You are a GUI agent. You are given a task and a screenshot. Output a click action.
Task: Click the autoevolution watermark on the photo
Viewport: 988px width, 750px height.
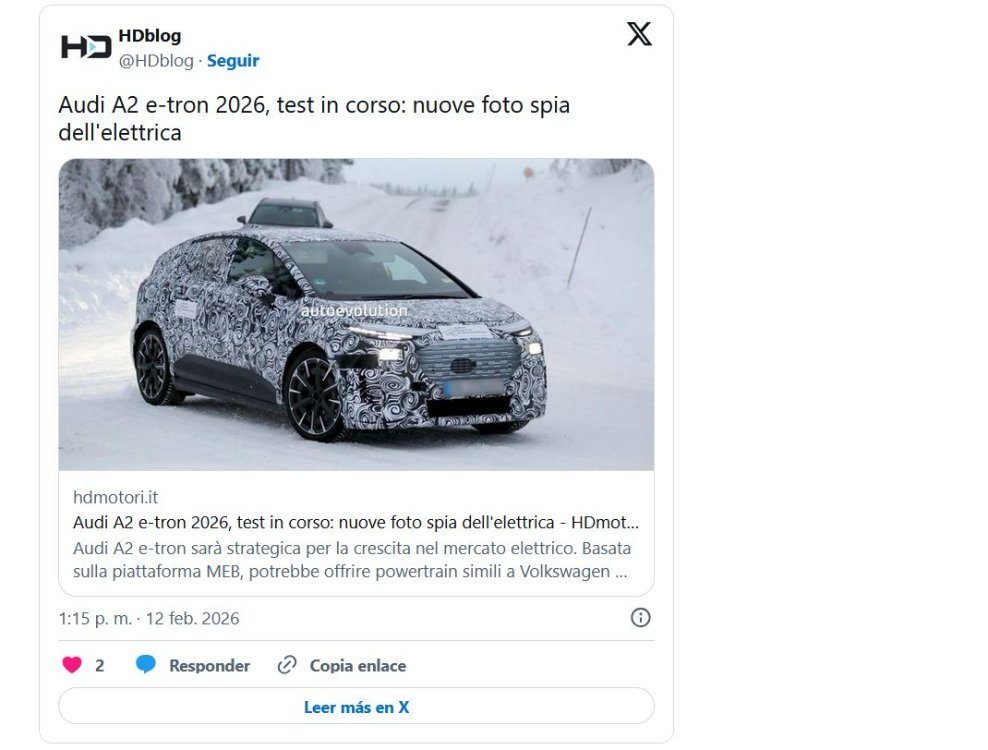pyautogui.click(x=354, y=311)
